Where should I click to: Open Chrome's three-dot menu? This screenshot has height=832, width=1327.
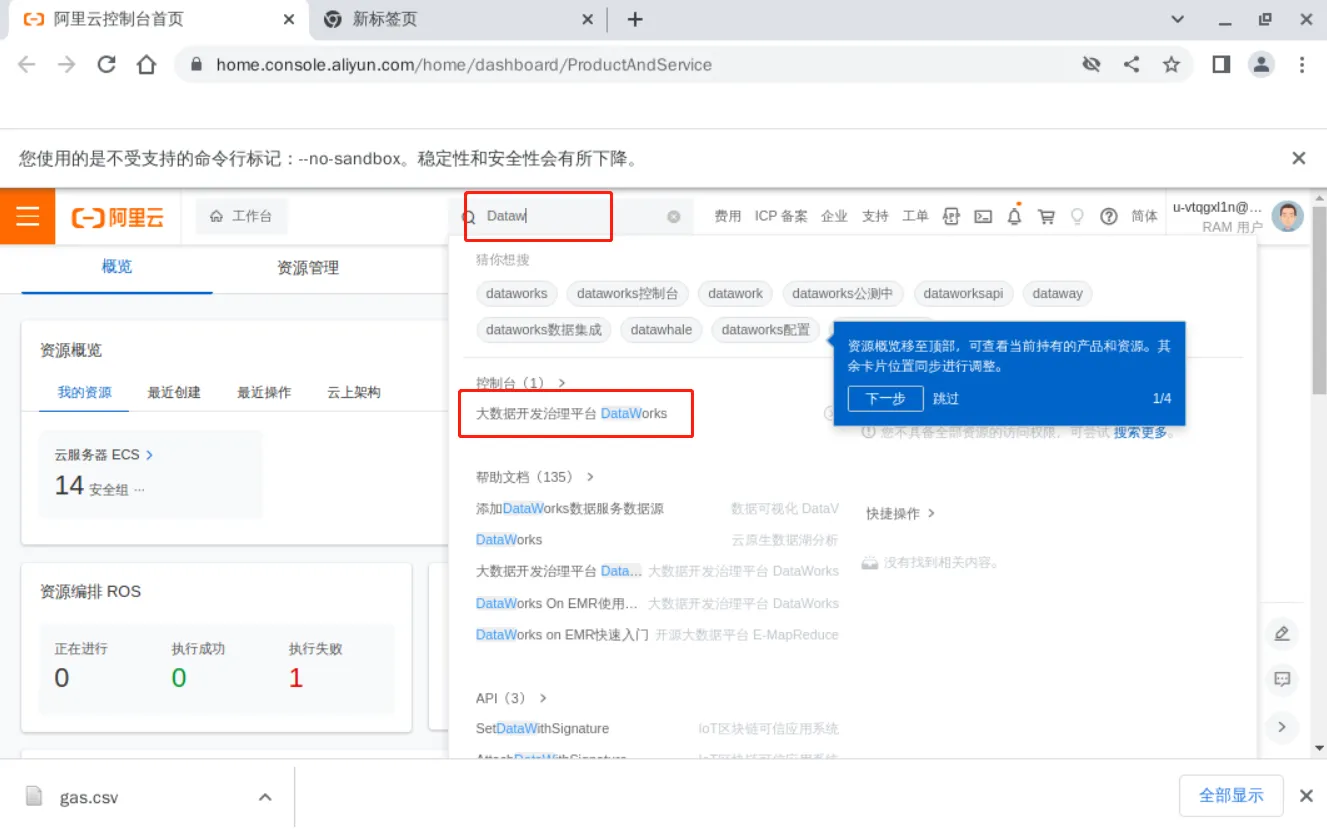[x=1302, y=64]
